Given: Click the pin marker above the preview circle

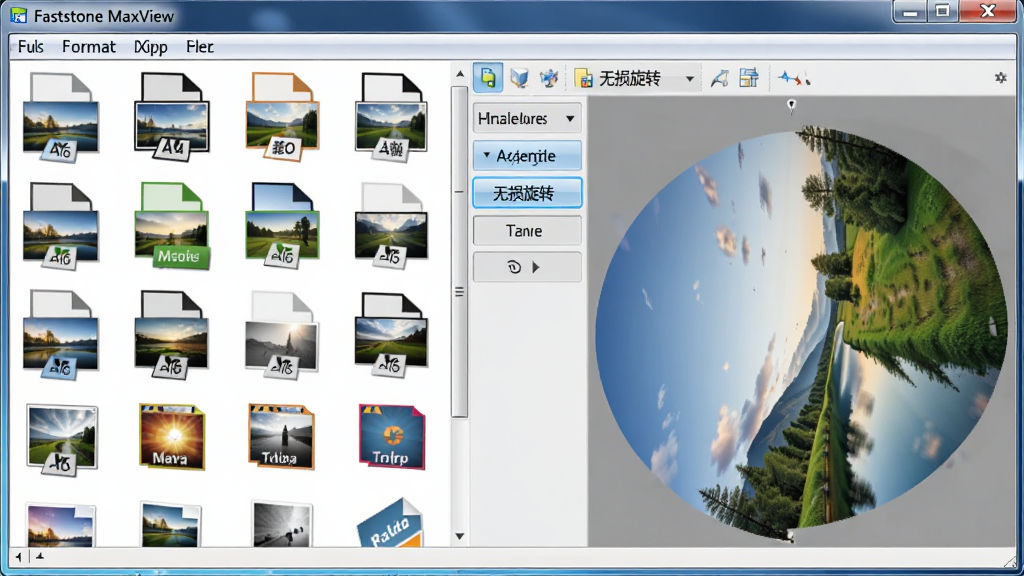Looking at the screenshot, I should (792, 105).
